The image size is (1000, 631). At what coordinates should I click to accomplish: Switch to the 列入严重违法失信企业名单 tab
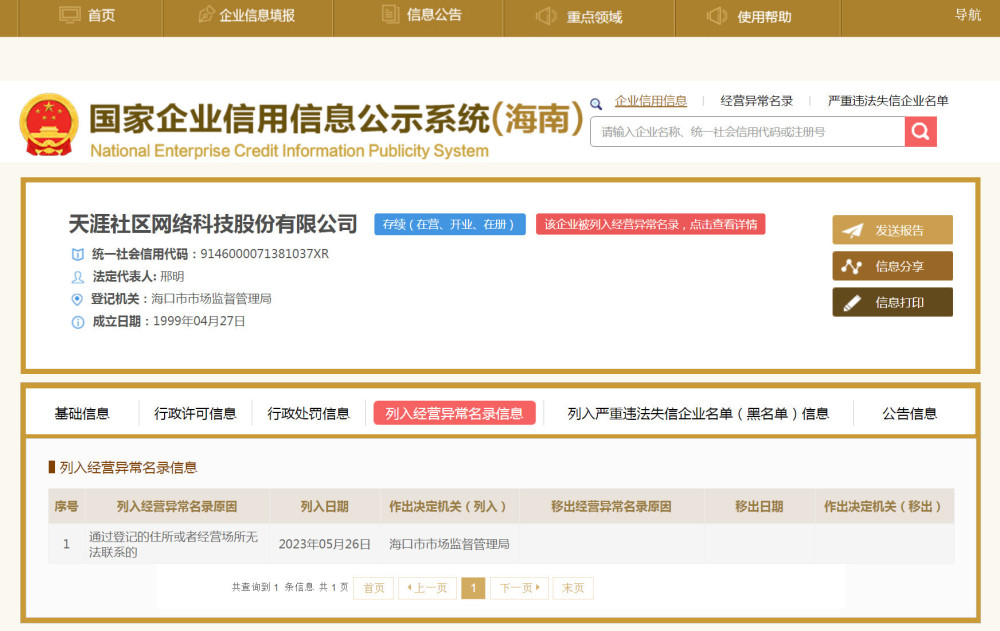(698, 413)
